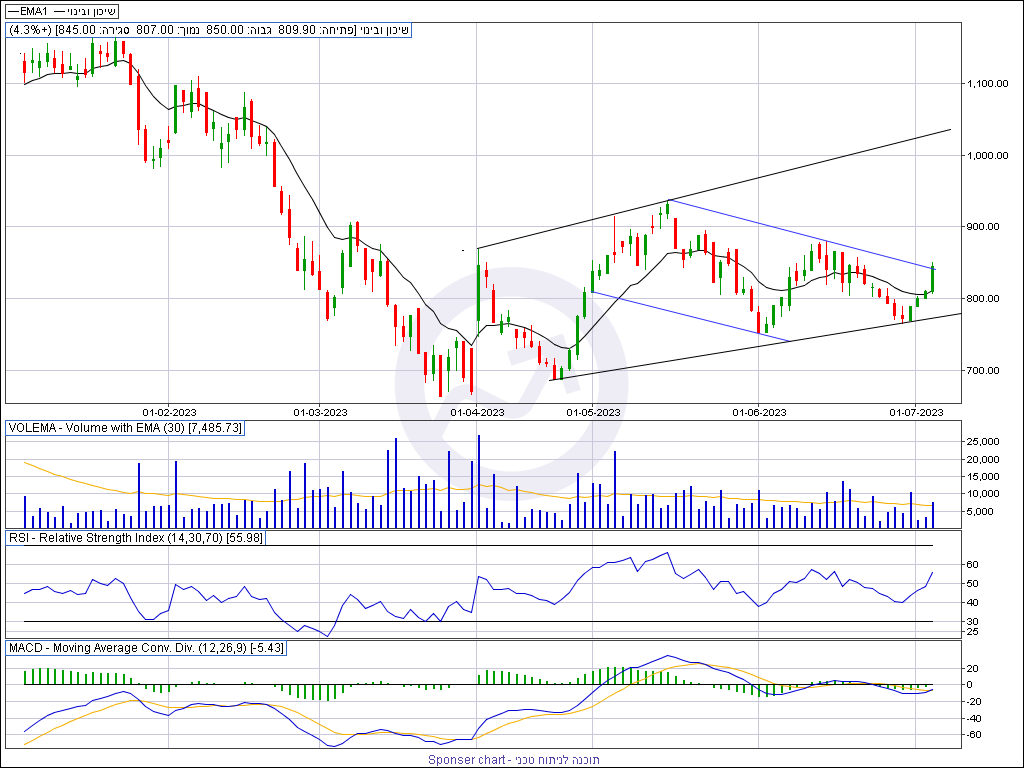Select the VOLEMA Volume with EMA label
The height and width of the screenshot is (768, 1024).
click(x=125, y=427)
